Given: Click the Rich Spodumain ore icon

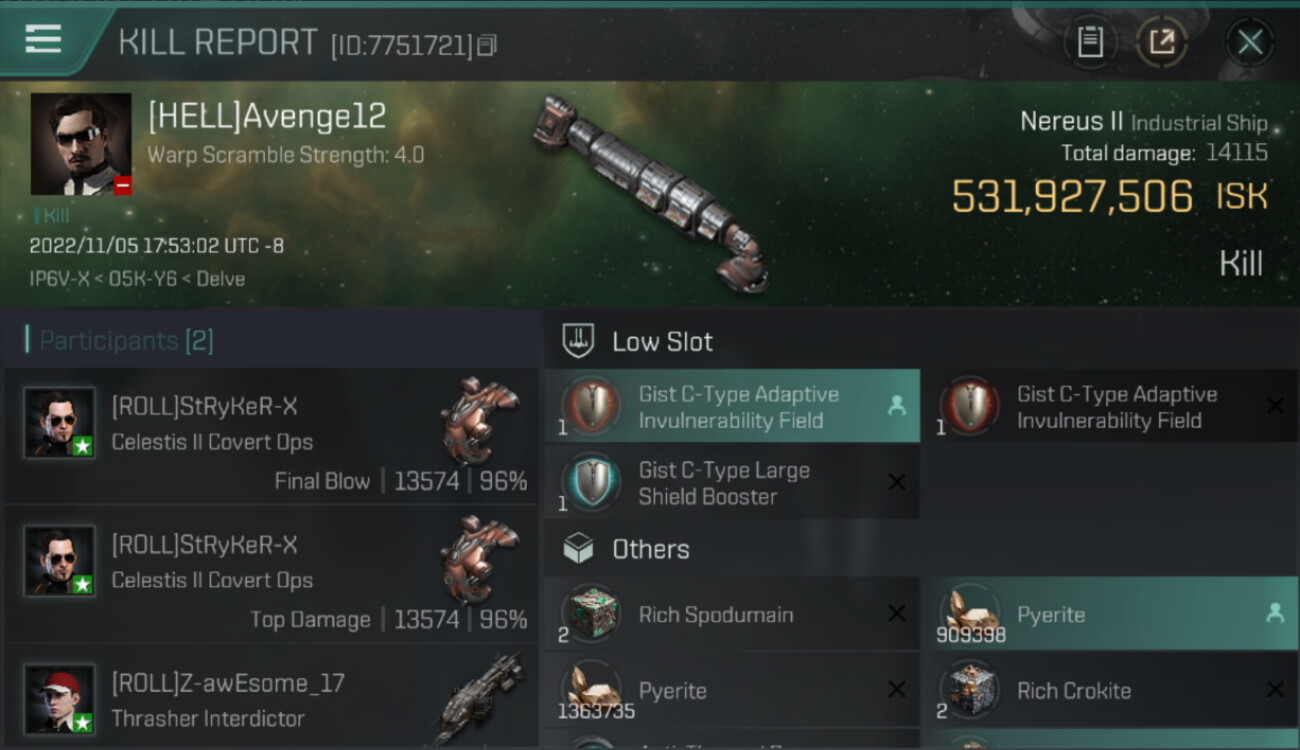Looking at the screenshot, I should [x=592, y=612].
